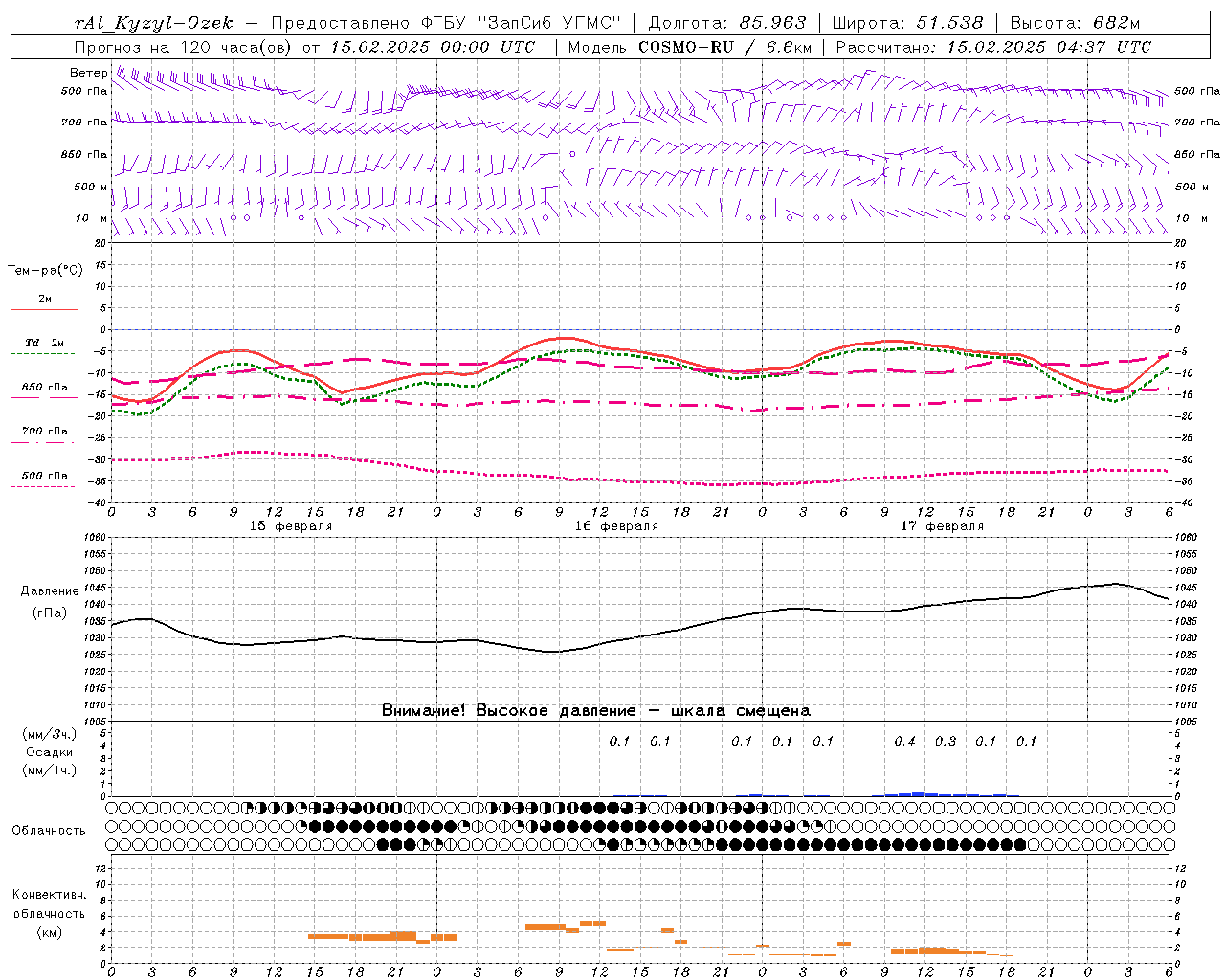1225x980 pixels.
Task: Select the text Предоставлено ФГБУ "ЗапСиб УГМС"
Action: tap(446, 23)
